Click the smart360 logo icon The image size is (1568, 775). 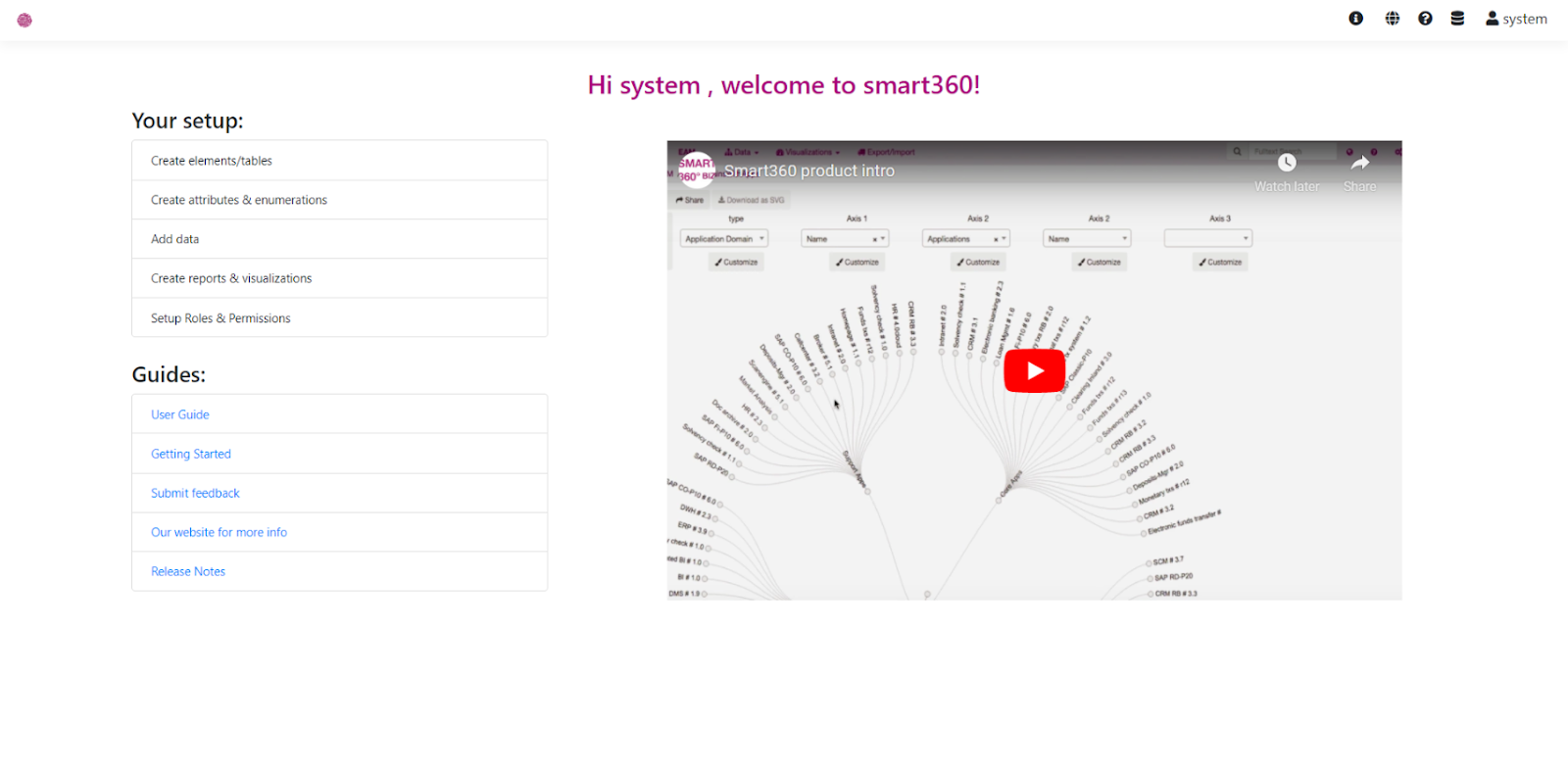coord(24,20)
